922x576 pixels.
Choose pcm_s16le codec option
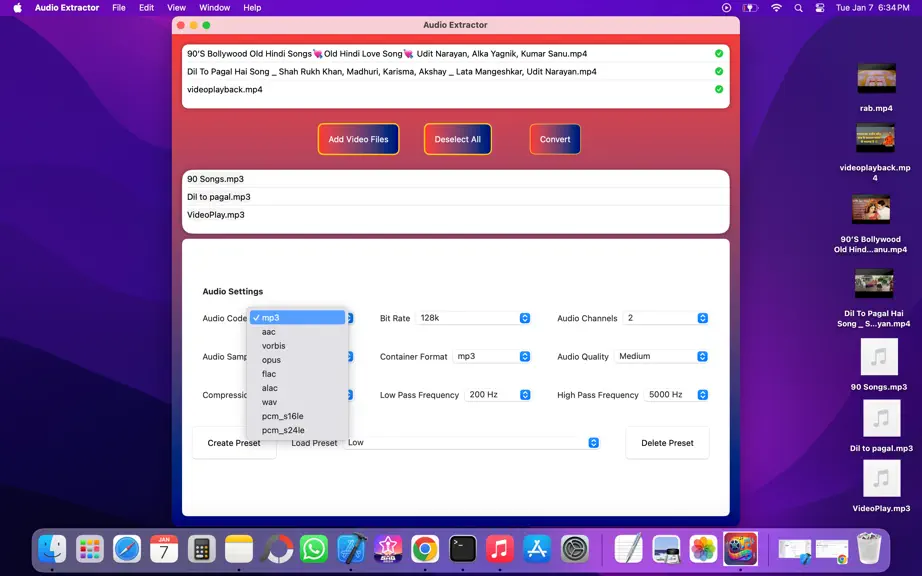(298, 416)
